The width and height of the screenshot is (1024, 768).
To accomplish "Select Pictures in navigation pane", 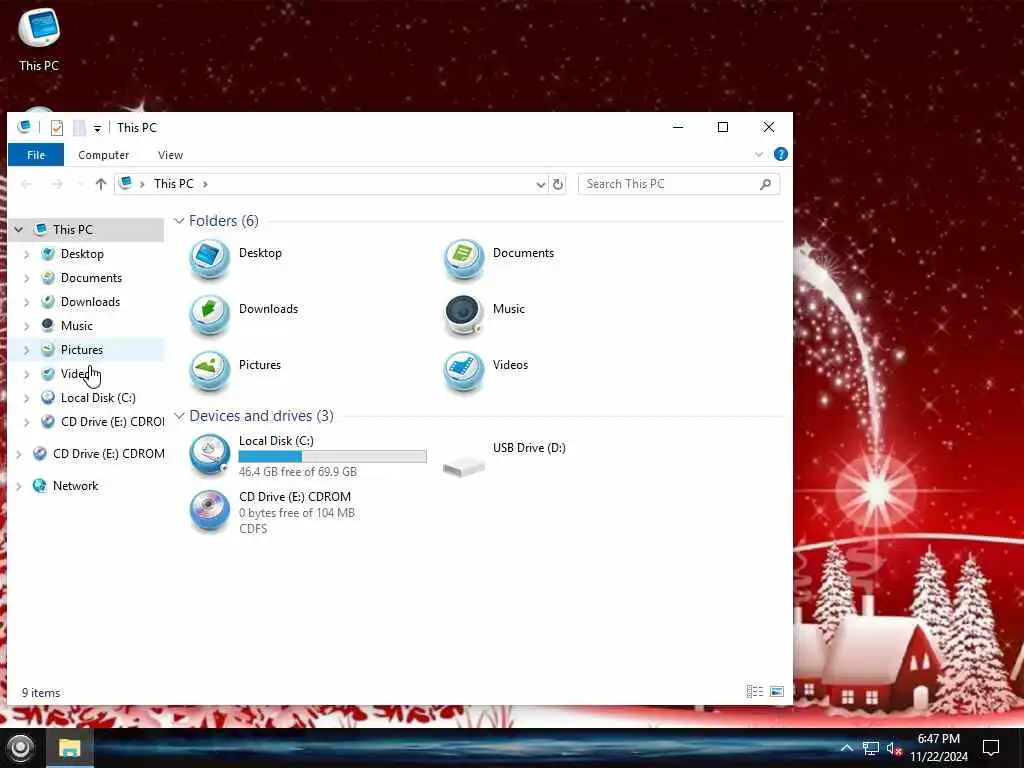I will (x=82, y=350).
